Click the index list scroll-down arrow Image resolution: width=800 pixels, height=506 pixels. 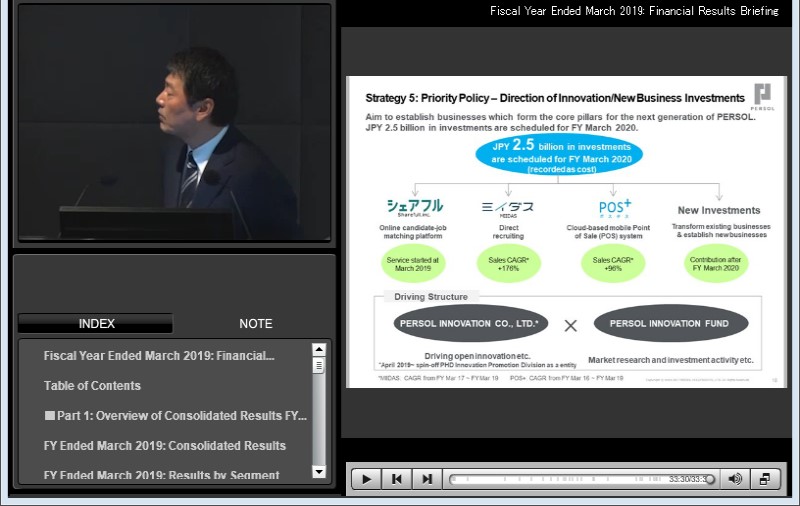[319, 472]
